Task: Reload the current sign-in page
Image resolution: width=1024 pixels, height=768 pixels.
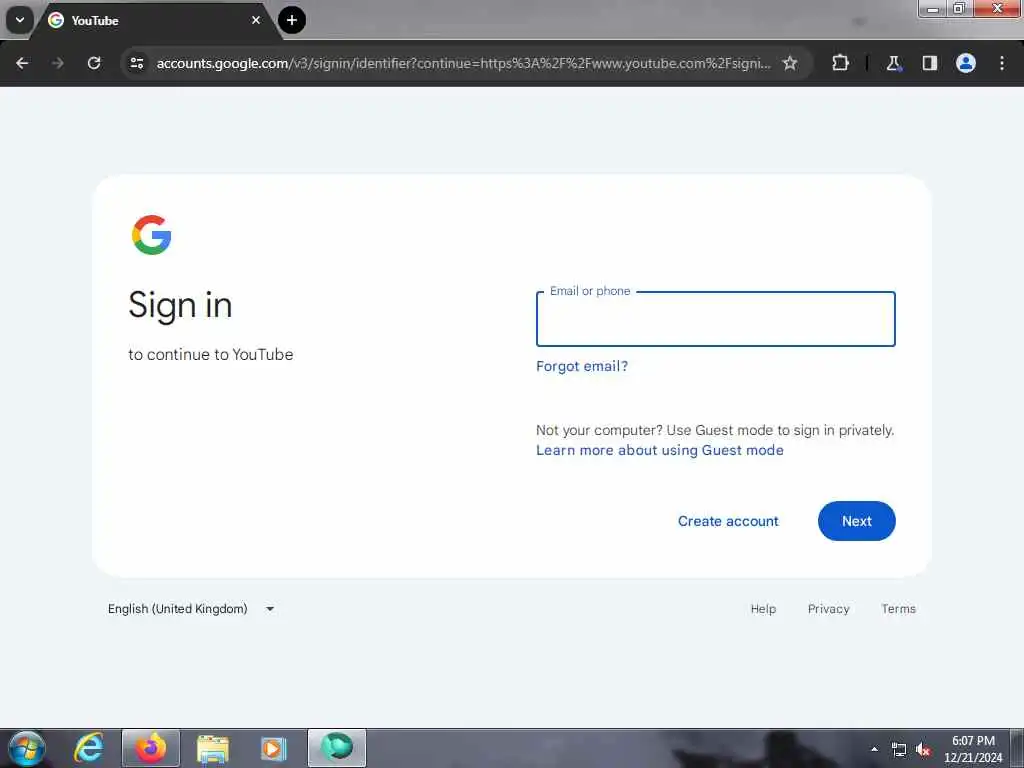Action: coord(94,63)
